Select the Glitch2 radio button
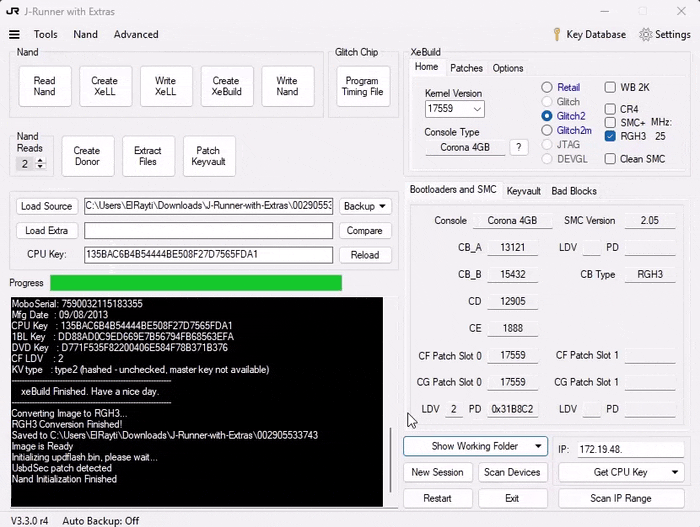 coord(547,116)
